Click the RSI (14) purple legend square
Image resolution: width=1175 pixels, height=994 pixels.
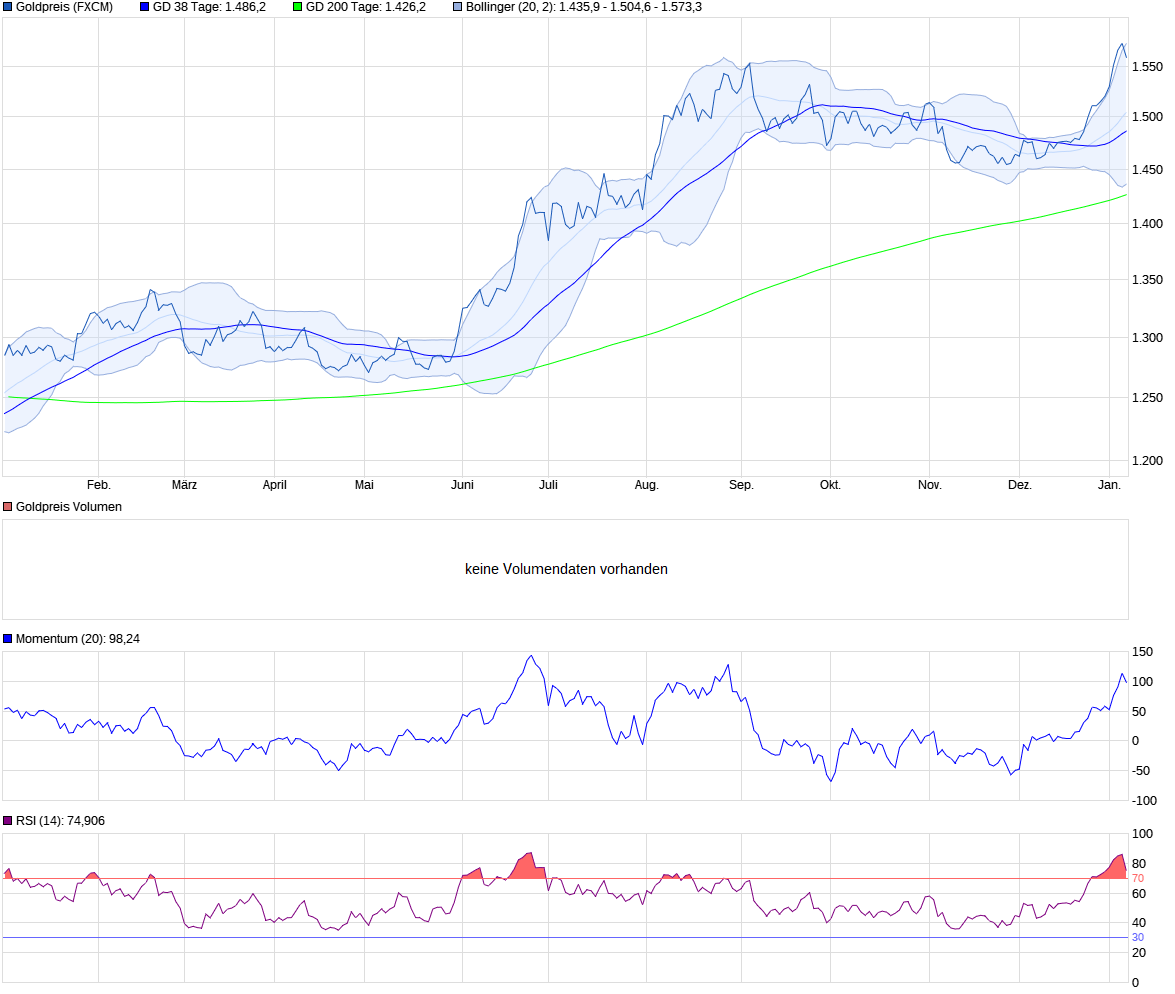click(x=7, y=821)
